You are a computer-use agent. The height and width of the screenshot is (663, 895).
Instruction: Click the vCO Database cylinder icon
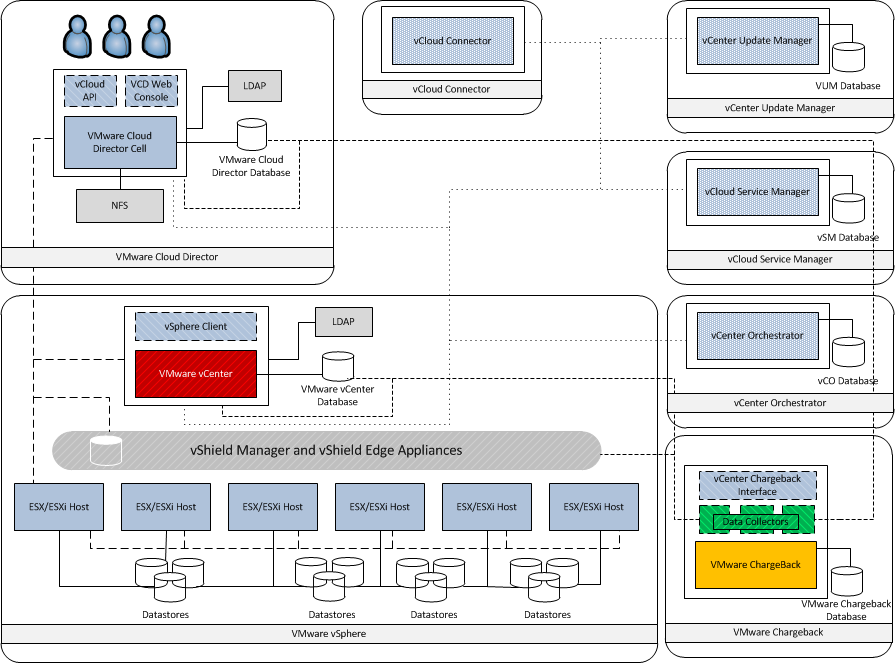click(x=848, y=352)
